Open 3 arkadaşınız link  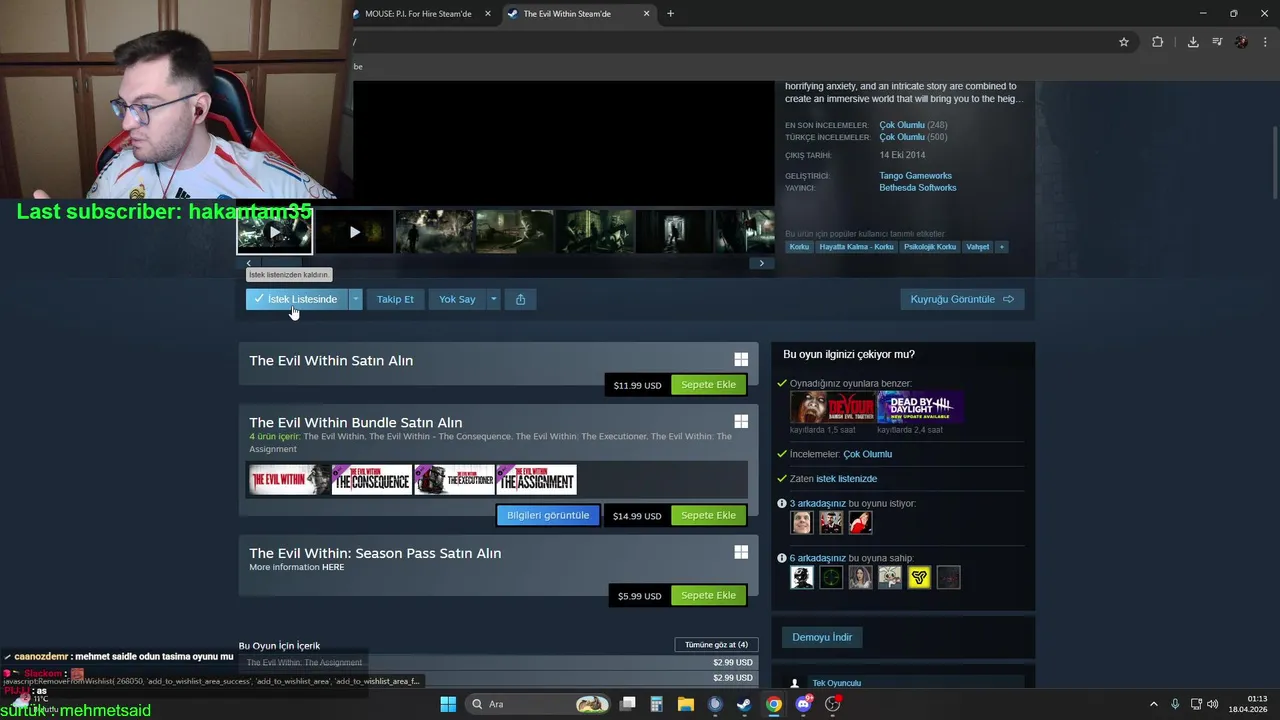[x=818, y=504]
